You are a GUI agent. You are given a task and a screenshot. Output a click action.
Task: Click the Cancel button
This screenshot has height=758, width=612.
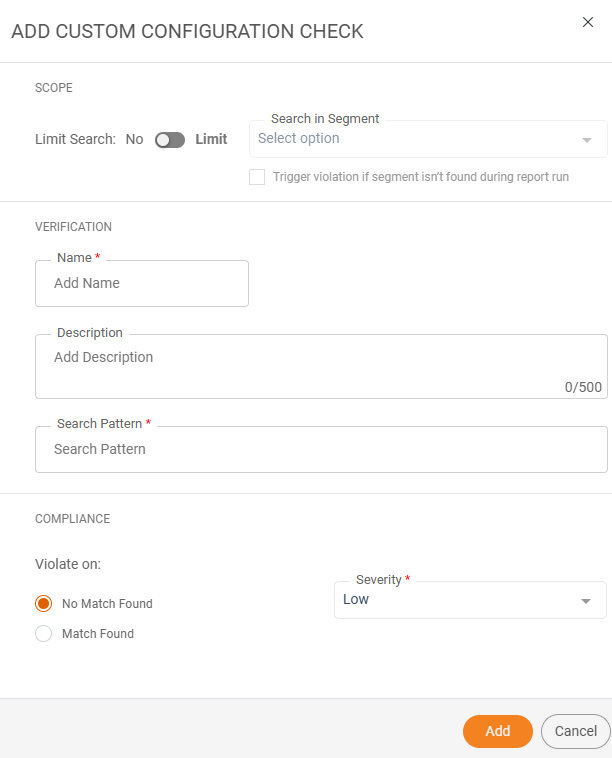click(x=575, y=731)
